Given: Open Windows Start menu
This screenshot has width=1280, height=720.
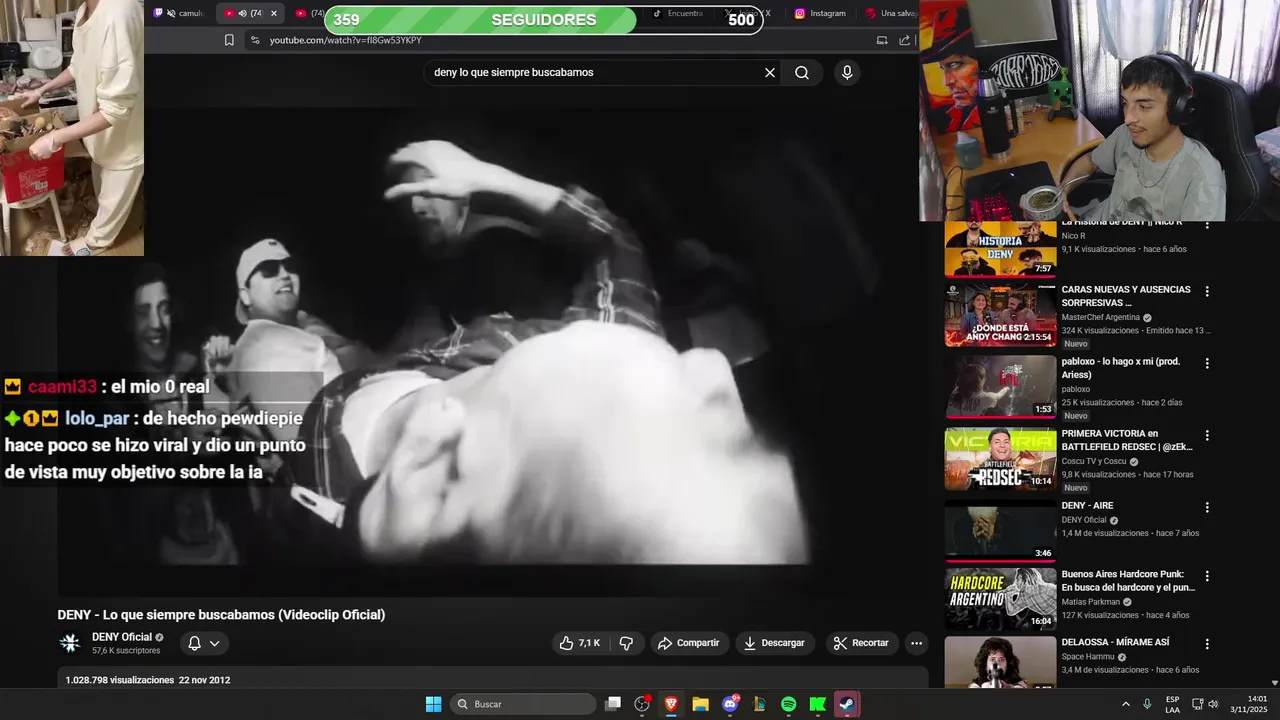Looking at the screenshot, I should [433, 704].
